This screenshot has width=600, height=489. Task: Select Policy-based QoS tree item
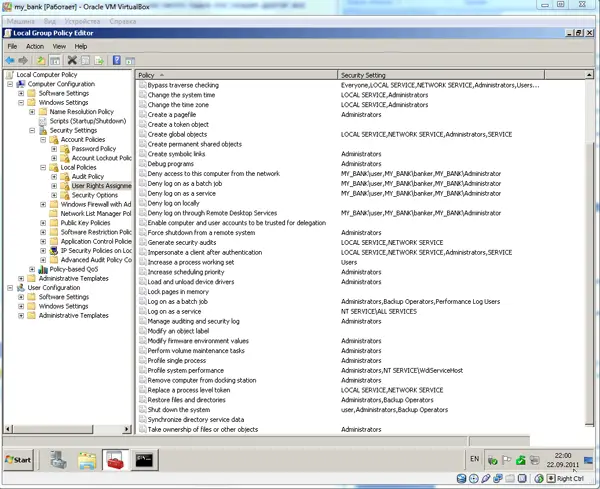tap(73, 269)
